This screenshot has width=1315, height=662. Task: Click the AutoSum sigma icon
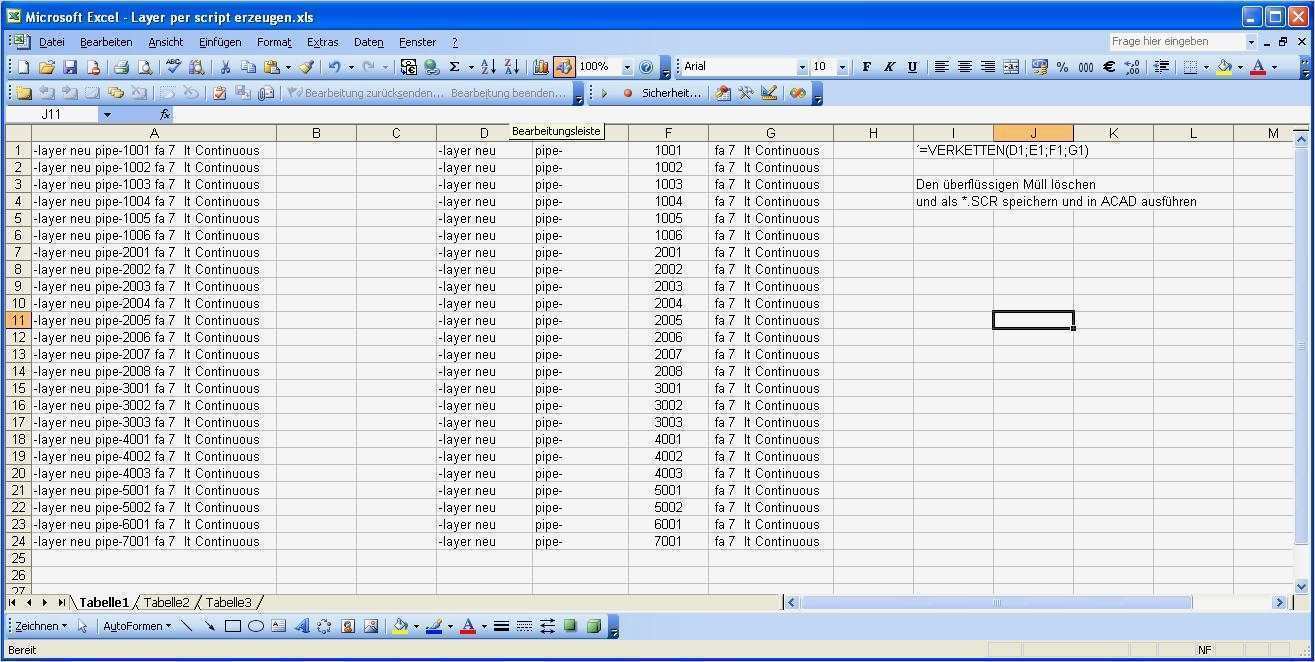click(455, 67)
